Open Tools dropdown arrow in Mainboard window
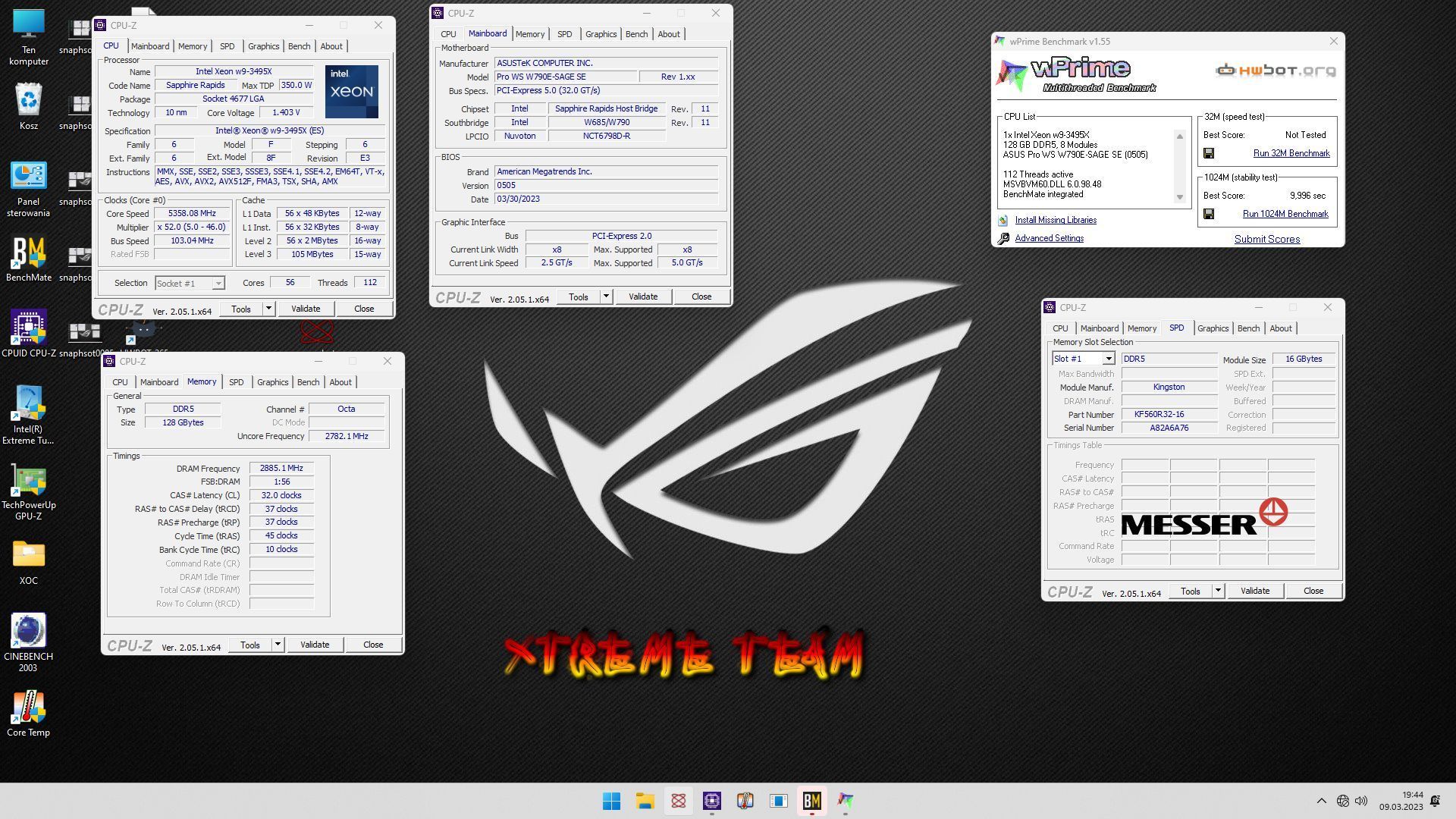The width and height of the screenshot is (1456, 819). (605, 297)
